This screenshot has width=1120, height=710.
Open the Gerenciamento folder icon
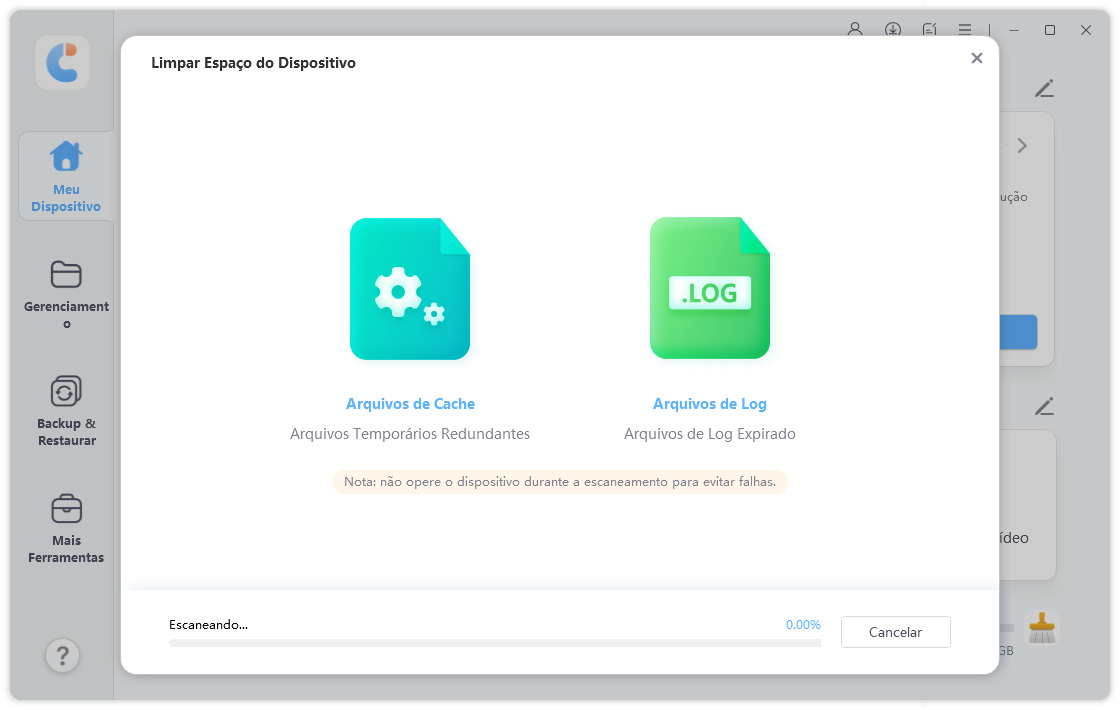tap(66, 275)
